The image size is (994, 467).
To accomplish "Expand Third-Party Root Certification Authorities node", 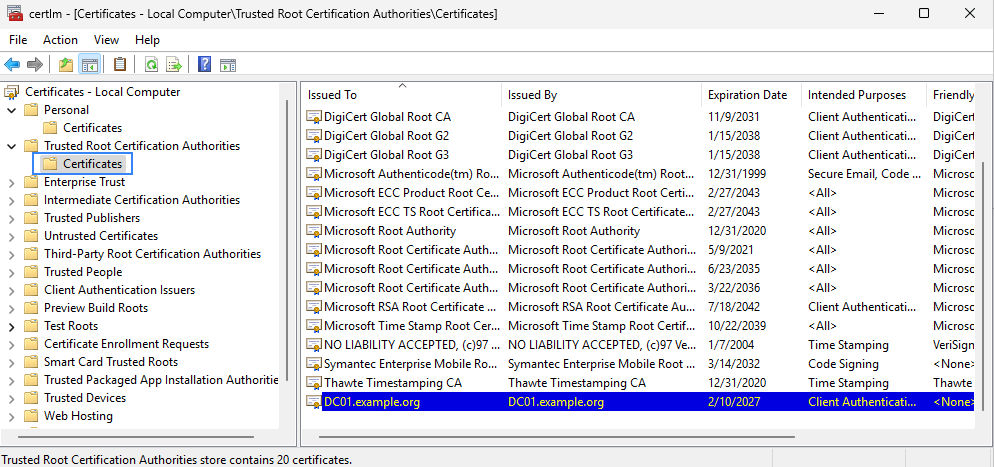I will point(11,254).
